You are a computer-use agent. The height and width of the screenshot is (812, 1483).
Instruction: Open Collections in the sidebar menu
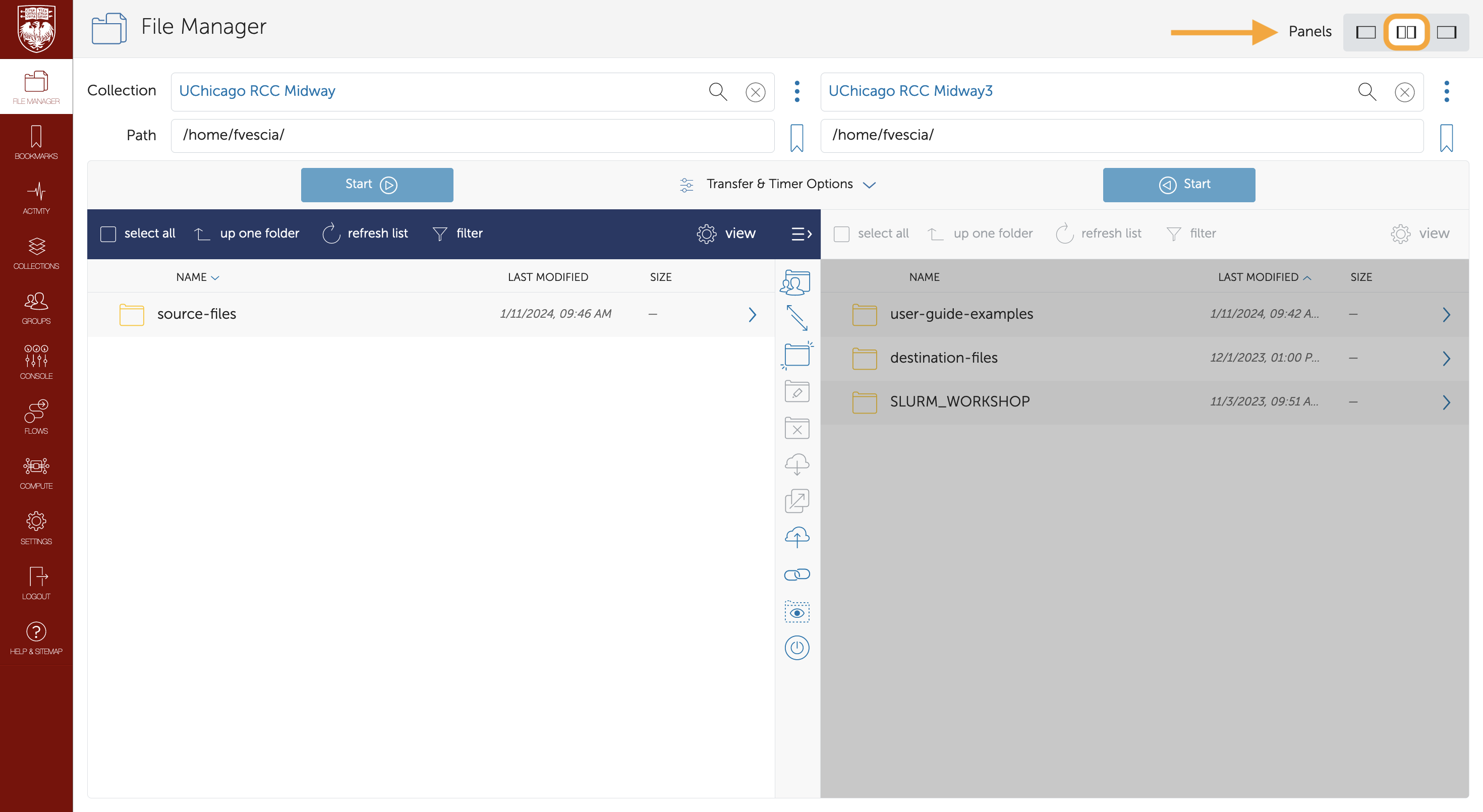coord(36,252)
